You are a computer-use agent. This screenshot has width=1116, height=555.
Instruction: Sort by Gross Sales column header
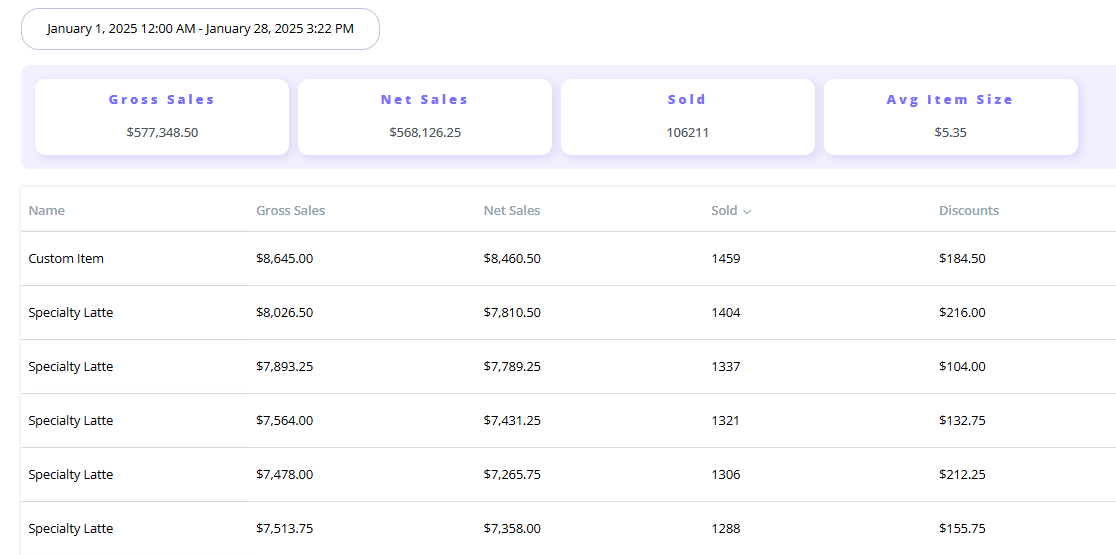click(x=290, y=211)
